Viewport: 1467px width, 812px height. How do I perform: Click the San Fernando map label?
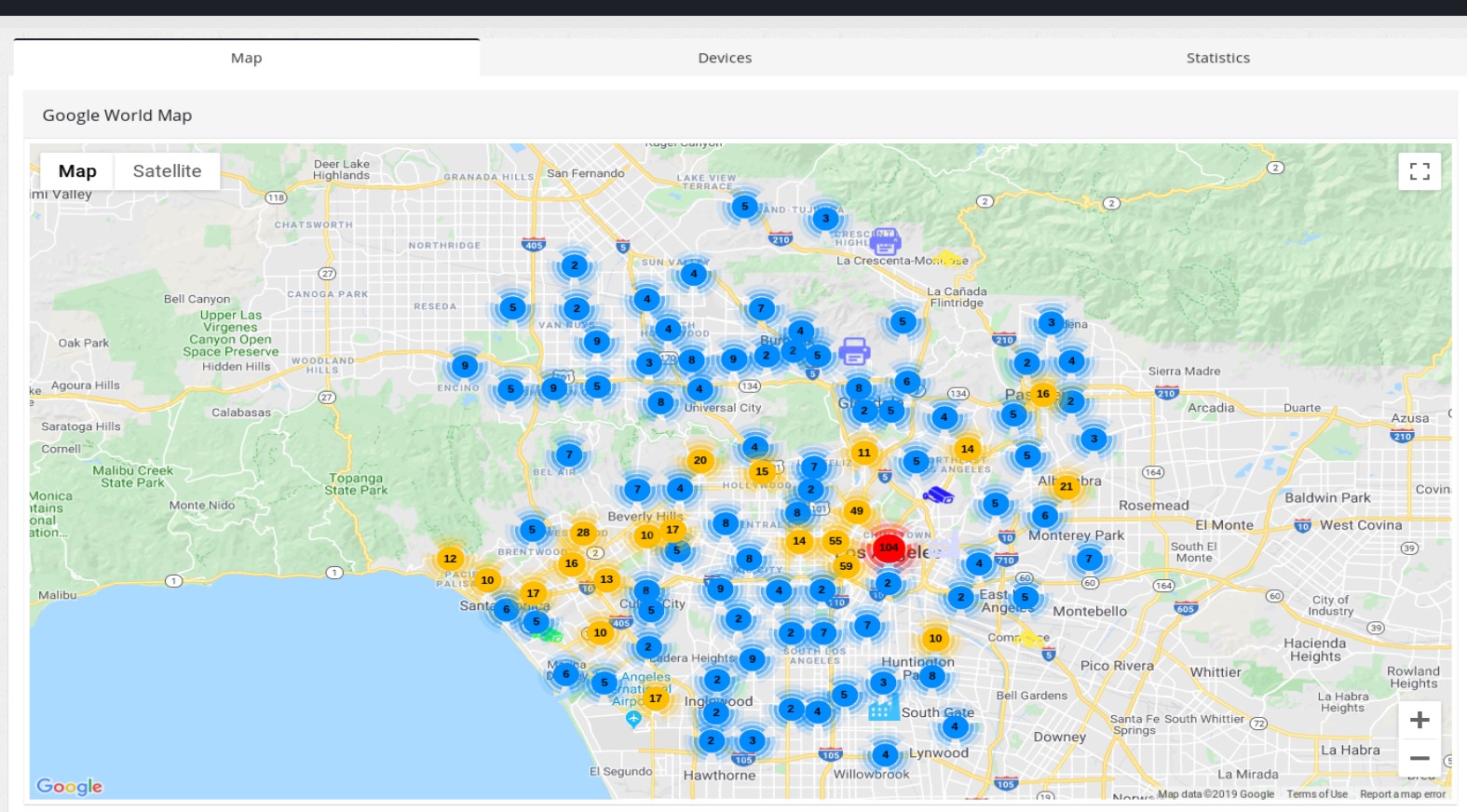coord(586,173)
